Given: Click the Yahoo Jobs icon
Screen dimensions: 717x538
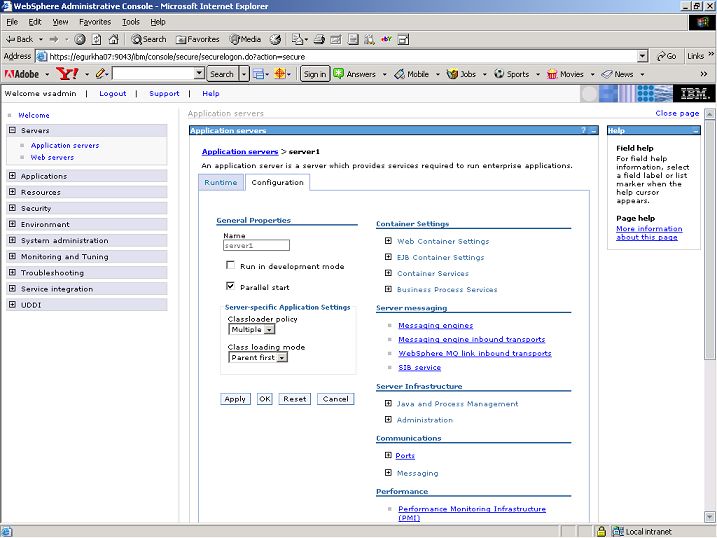Looking at the screenshot, I should [452, 74].
